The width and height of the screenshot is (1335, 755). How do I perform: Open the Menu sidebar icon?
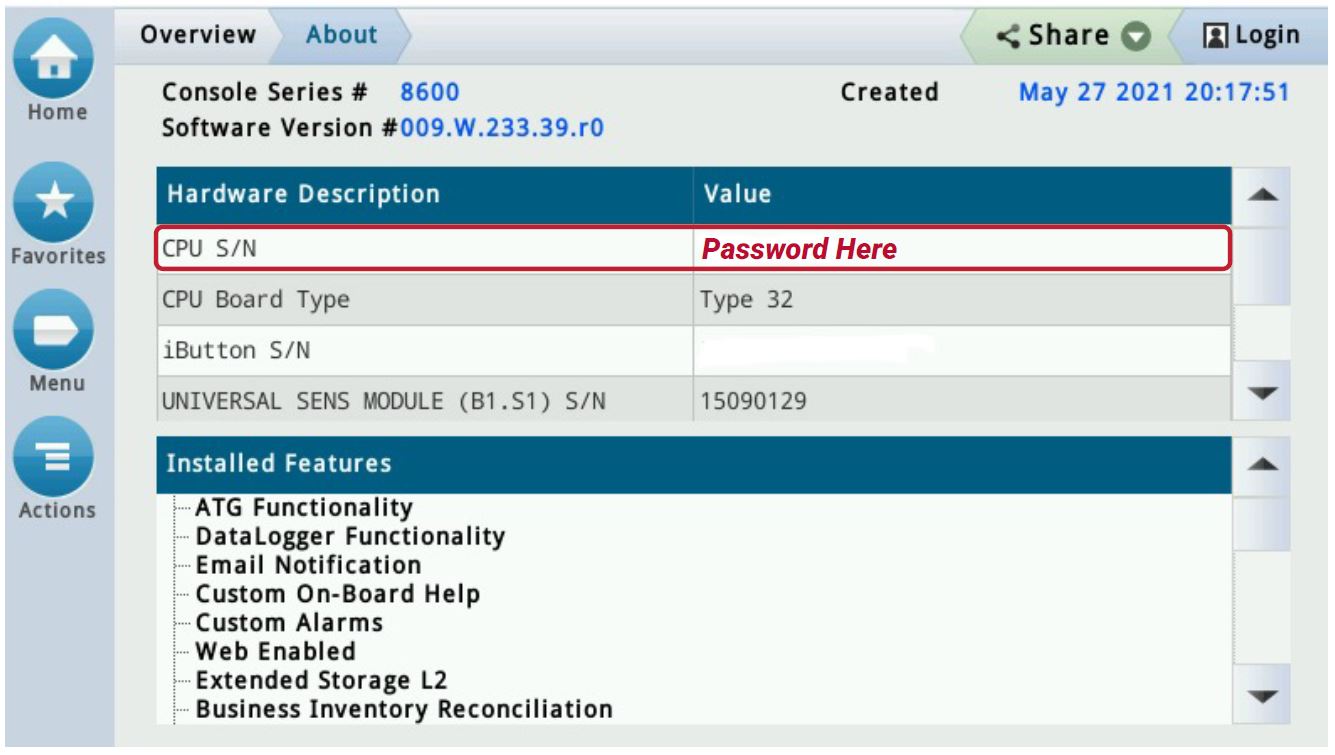pos(55,330)
